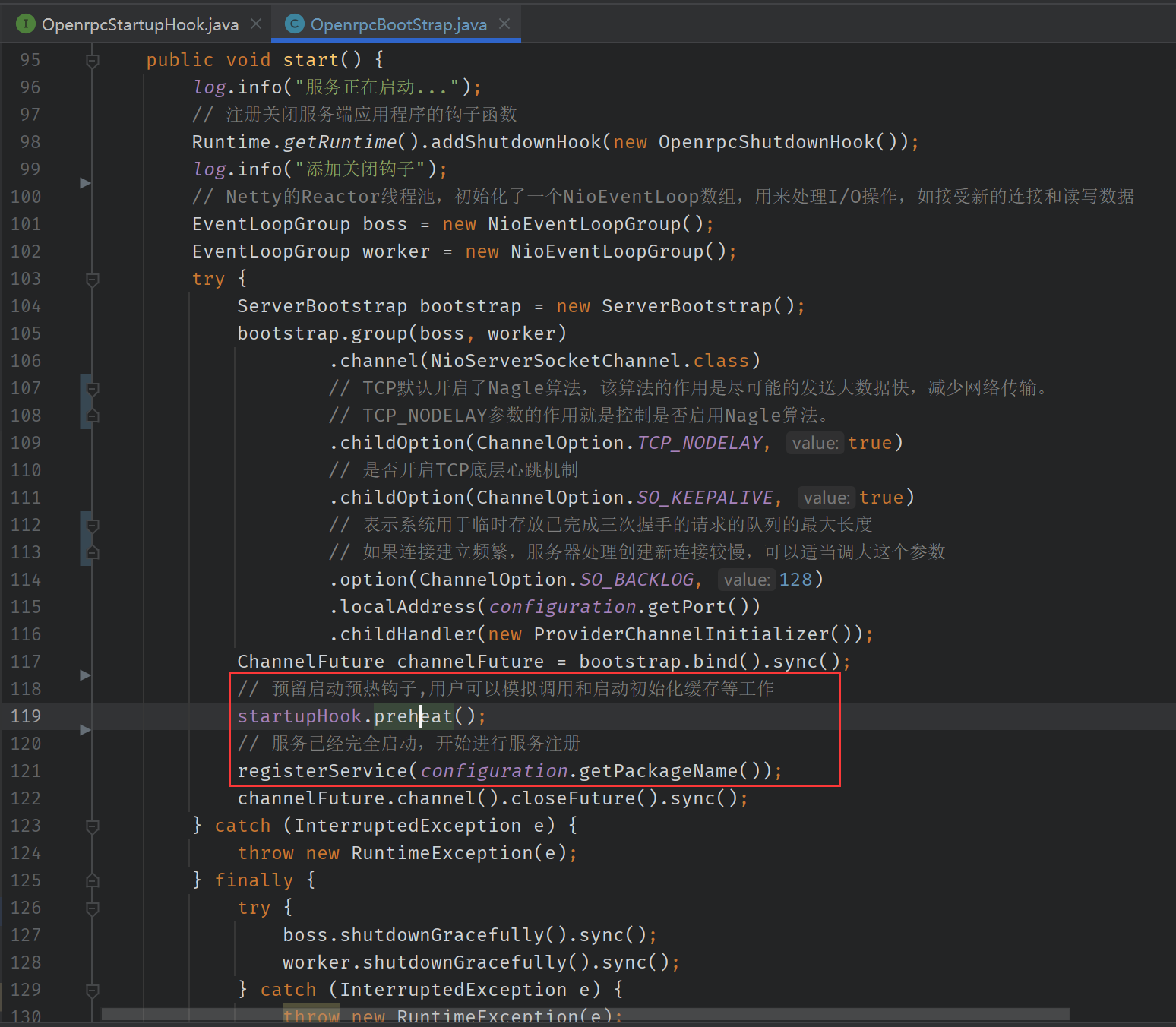This screenshot has width=1176, height=1027.
Task: Click the SO_KEEPALIVE constant
Action: pyautogui.click(x=704, y=498)
